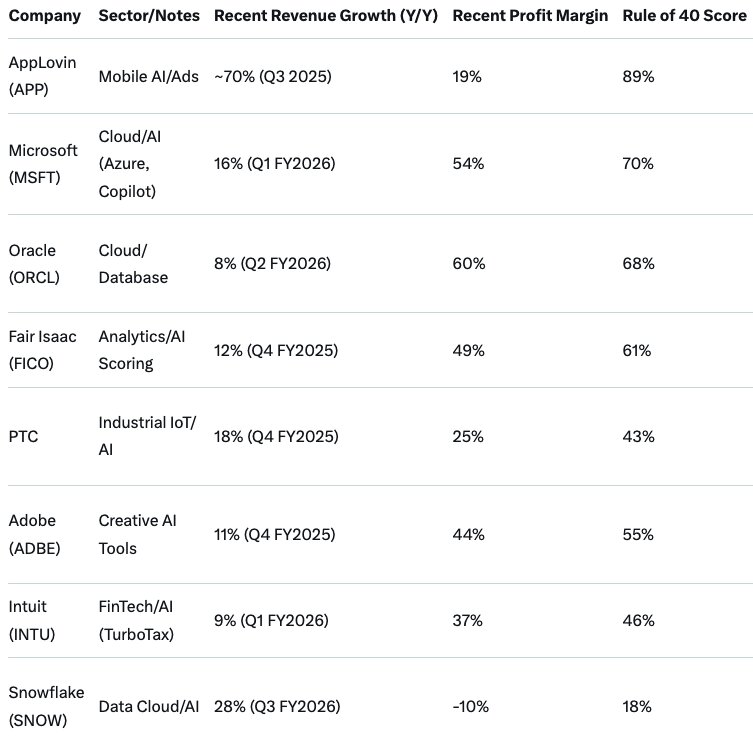Viewport: 753px width, 740px height.
Task: Click the Rule of 40 Score header
Action: [x=684, y=16]
